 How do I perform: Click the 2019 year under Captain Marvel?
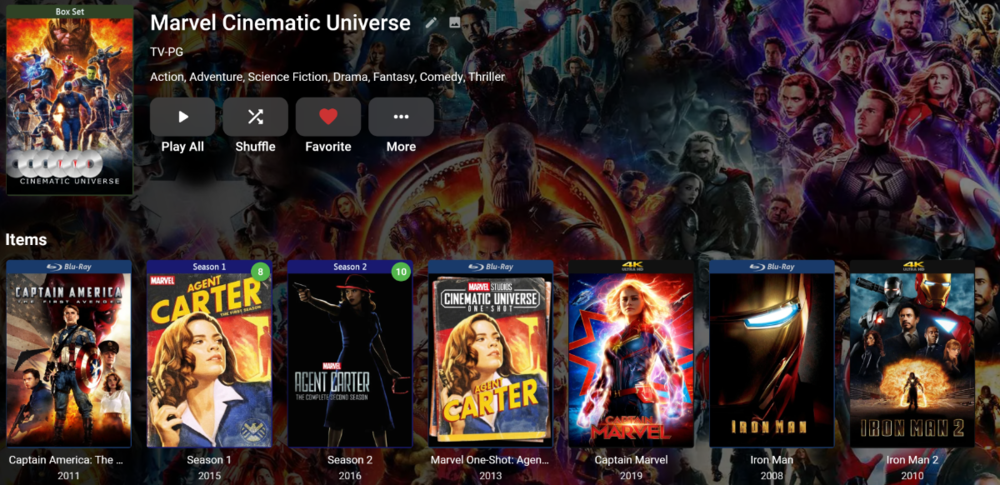[x=631, y=476]
